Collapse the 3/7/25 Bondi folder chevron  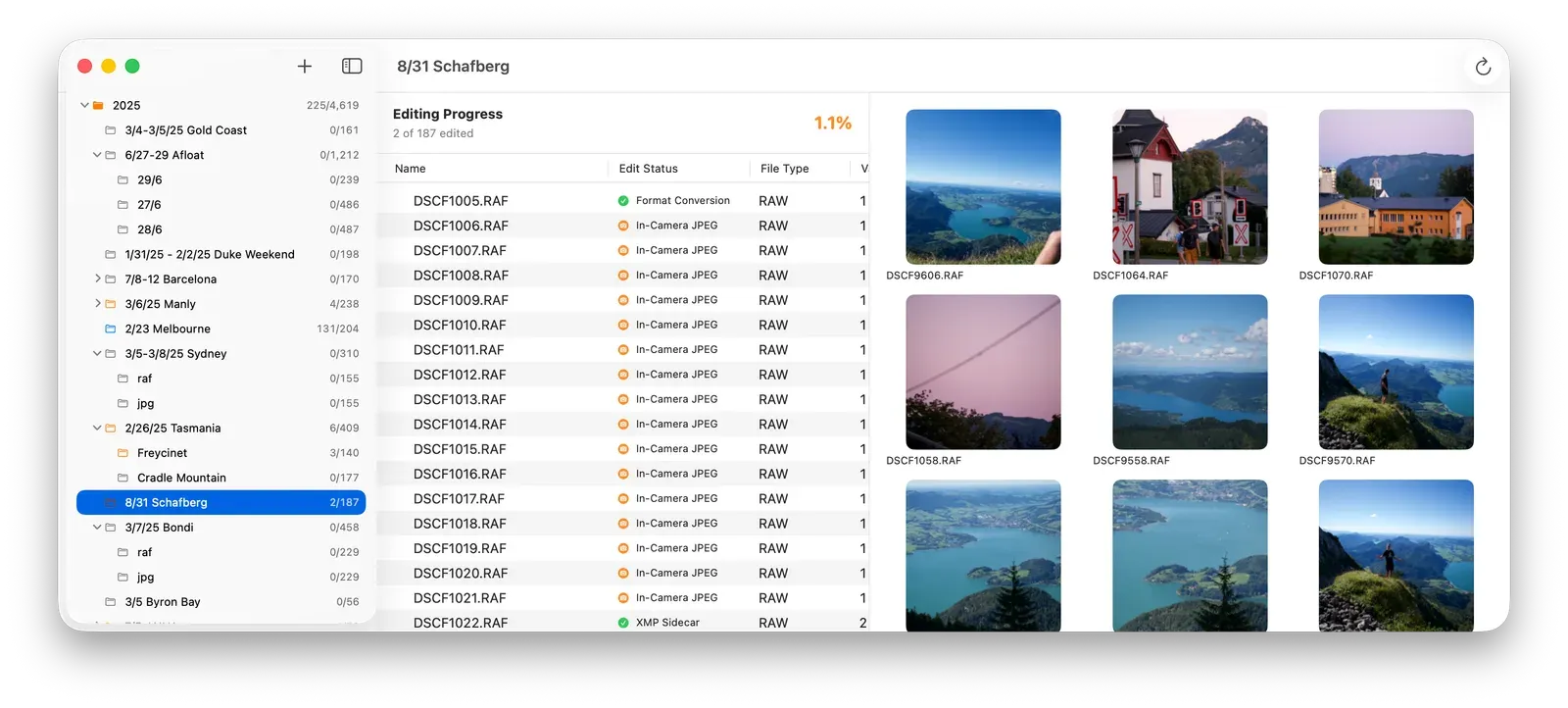click(97, 528)
